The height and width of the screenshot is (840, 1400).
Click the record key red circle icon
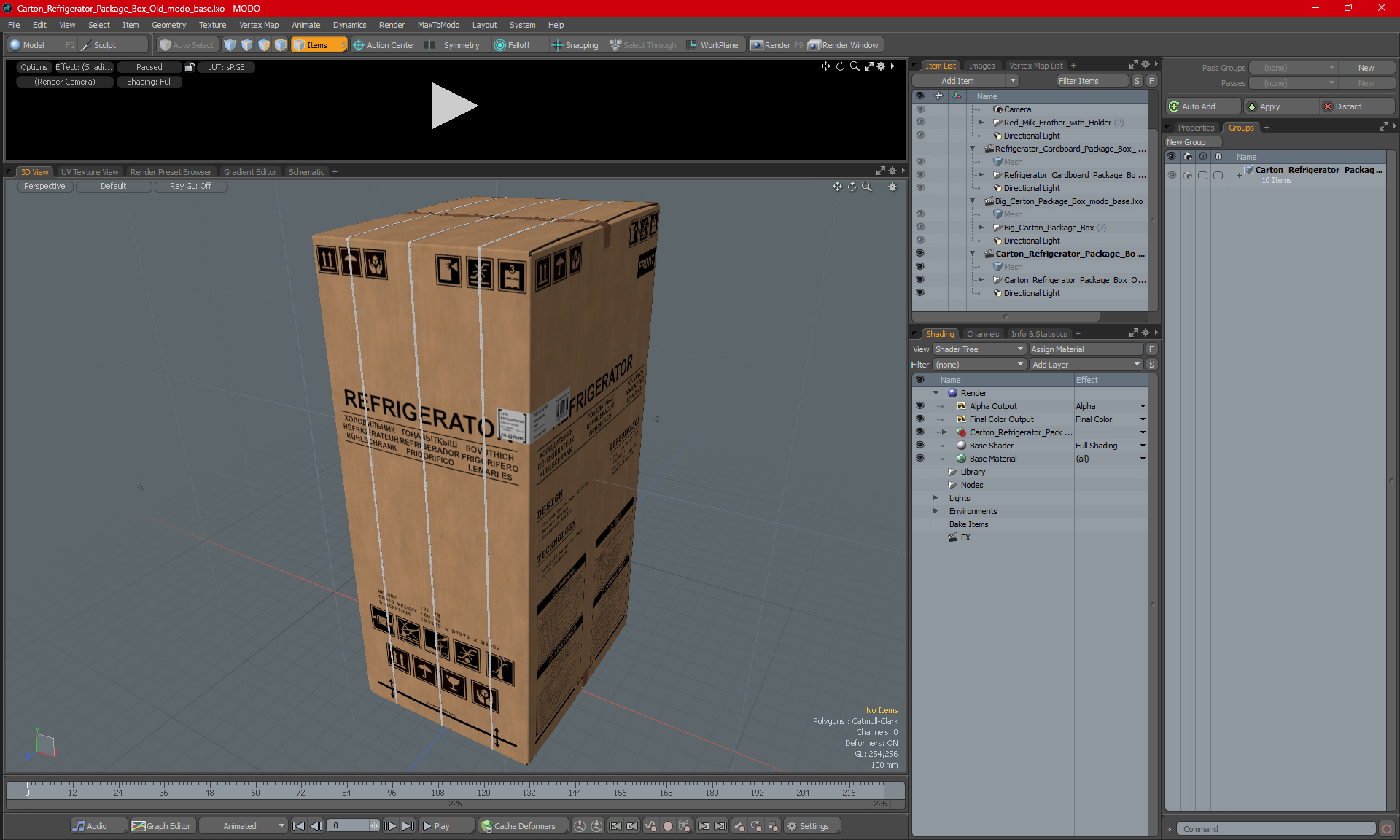click(x=667, y=826)
